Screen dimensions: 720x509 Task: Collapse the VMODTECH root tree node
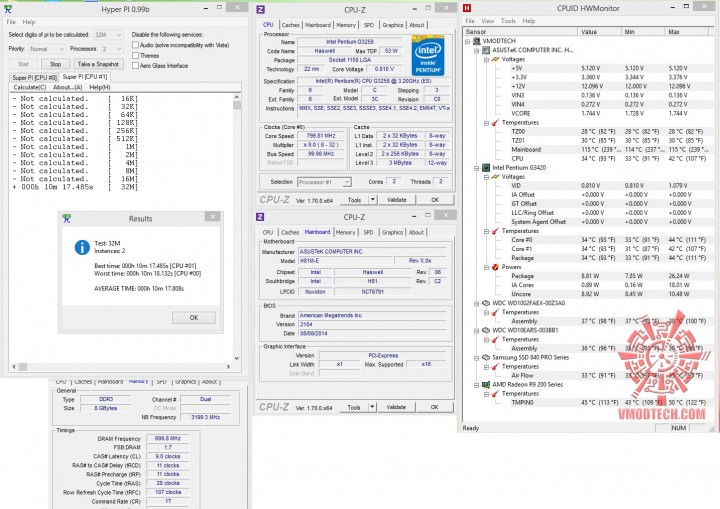tap(467, 41)
